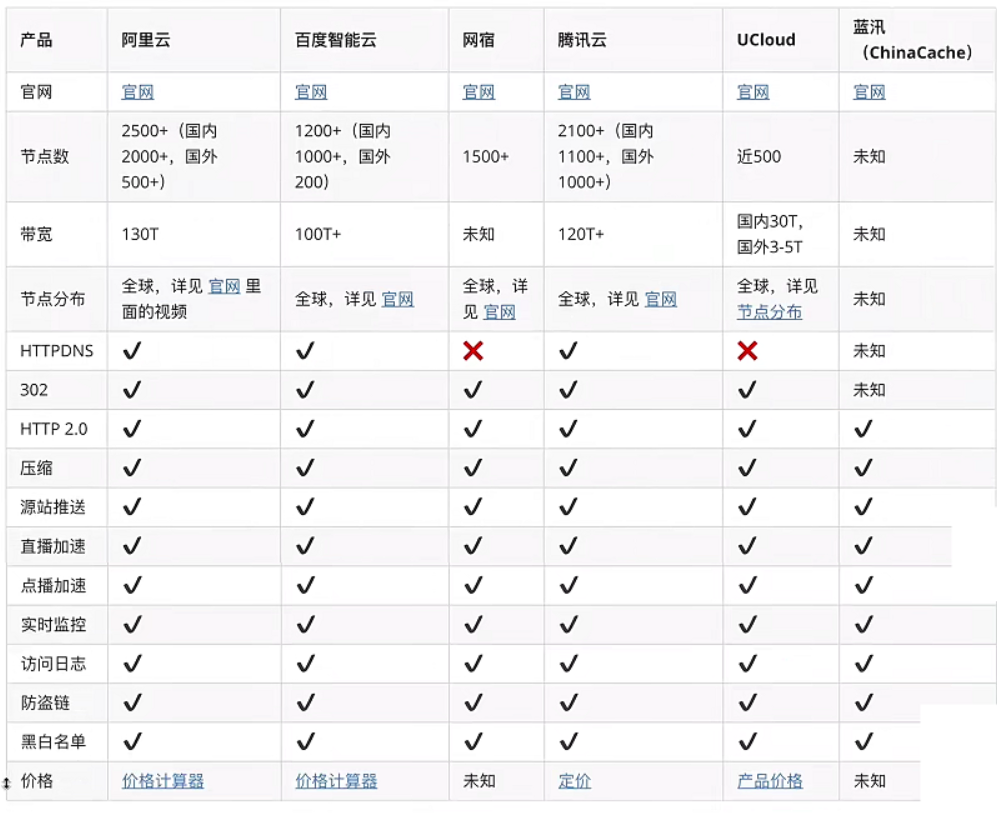Click 百度智能云 check mark in 直播加速 row
Viewport: 997px width, 816px height.
pyautogui.click(x=305, y=546)
